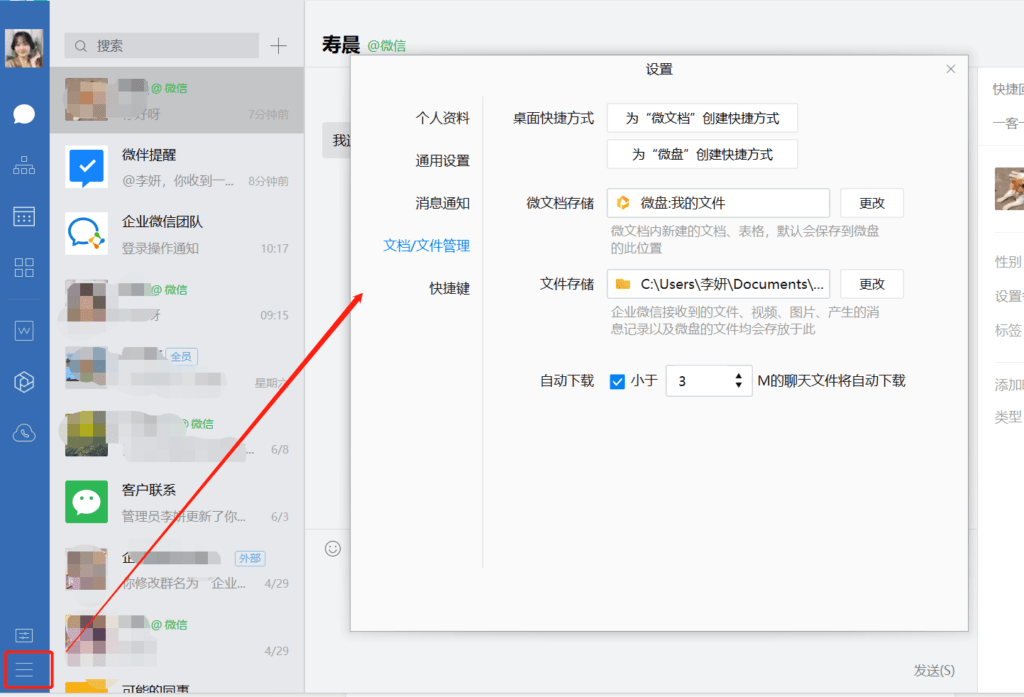Click 更改 next to 文件存储 path
The width and height of the screenshot is (1024, 697).
[x=871, y=284]
